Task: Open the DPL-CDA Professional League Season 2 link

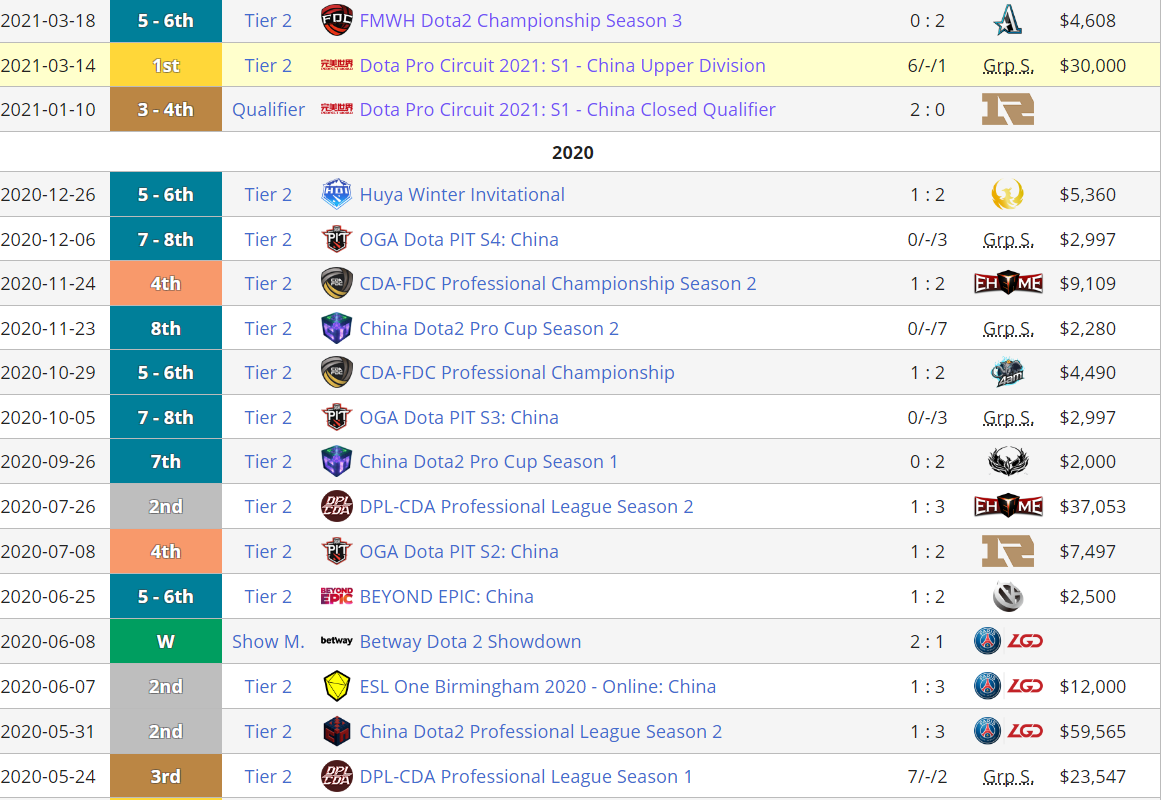Action: (526, 507)
